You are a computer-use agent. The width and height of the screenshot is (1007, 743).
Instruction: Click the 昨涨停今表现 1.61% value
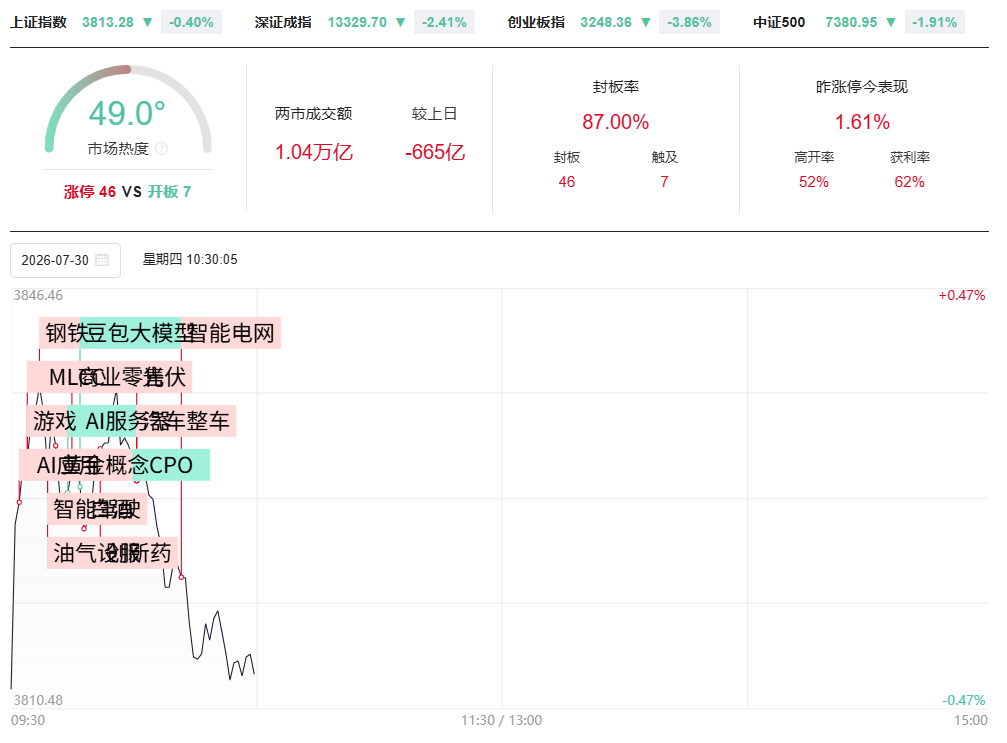coord(862,122)
